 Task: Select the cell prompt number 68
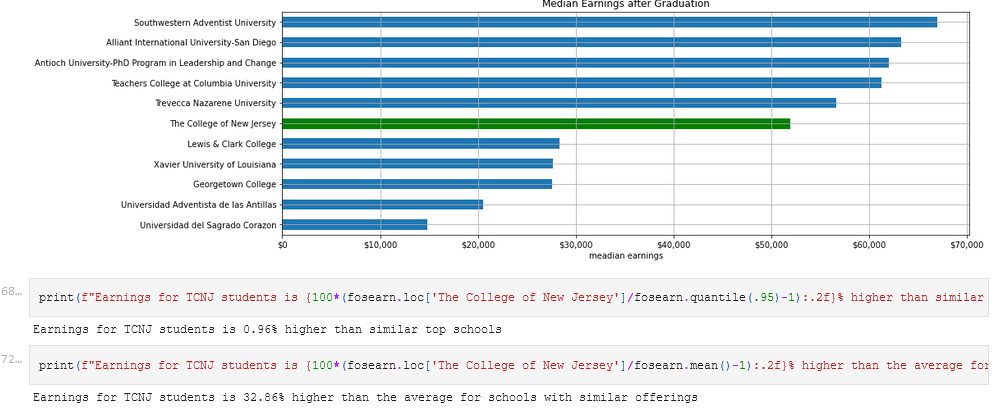pyautogui.click(x=11, y=292)
